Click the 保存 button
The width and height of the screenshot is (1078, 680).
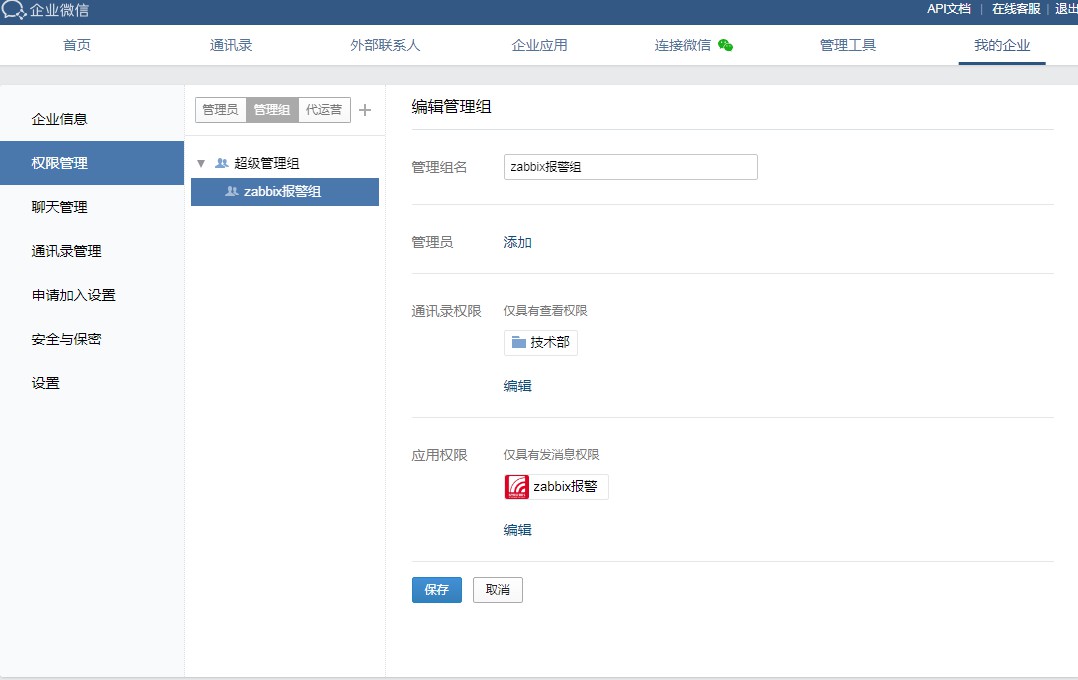pyautogui.click(x=436, y=590)
